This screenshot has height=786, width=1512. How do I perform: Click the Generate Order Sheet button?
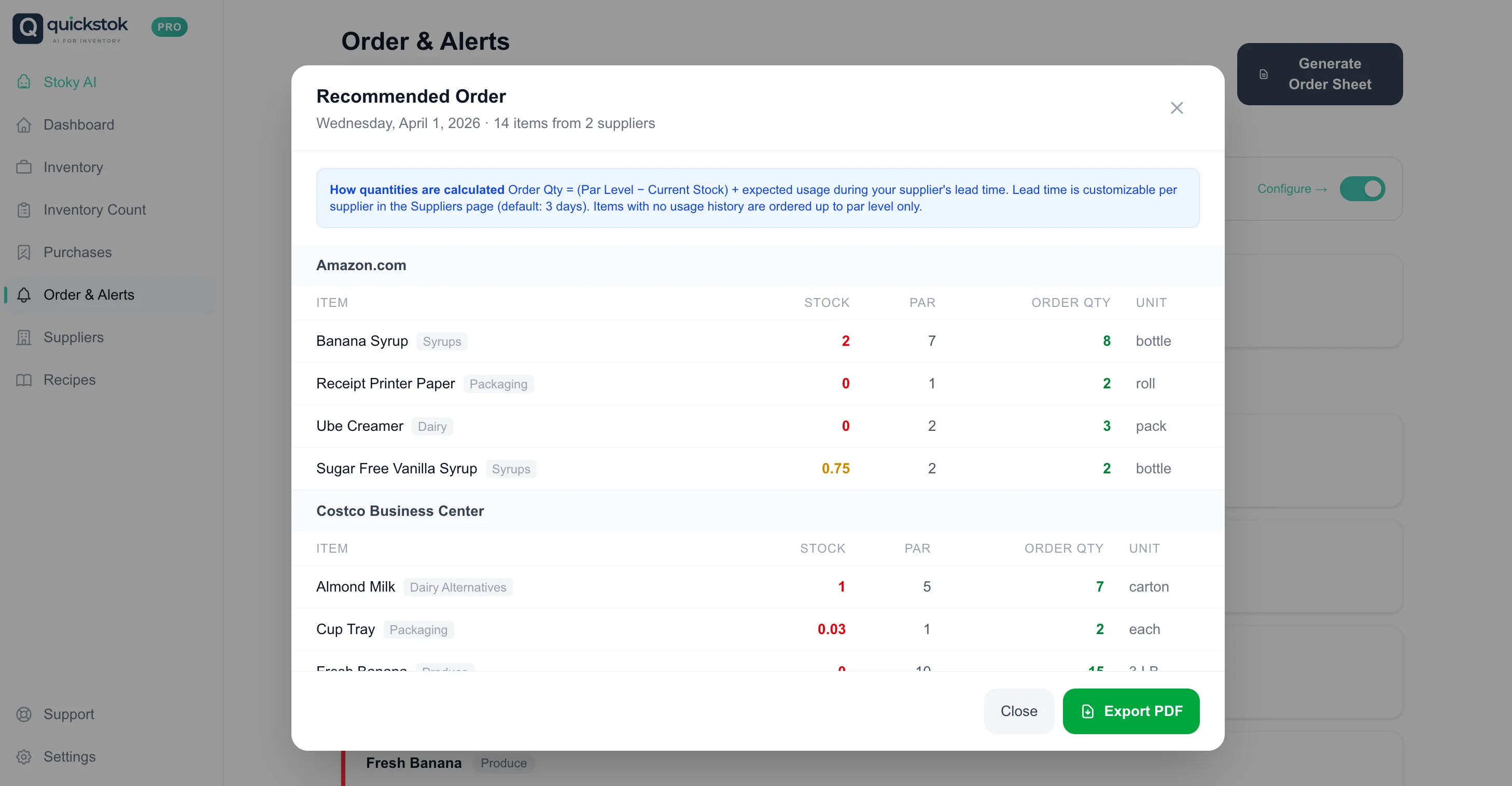[x=1319, y=74]
